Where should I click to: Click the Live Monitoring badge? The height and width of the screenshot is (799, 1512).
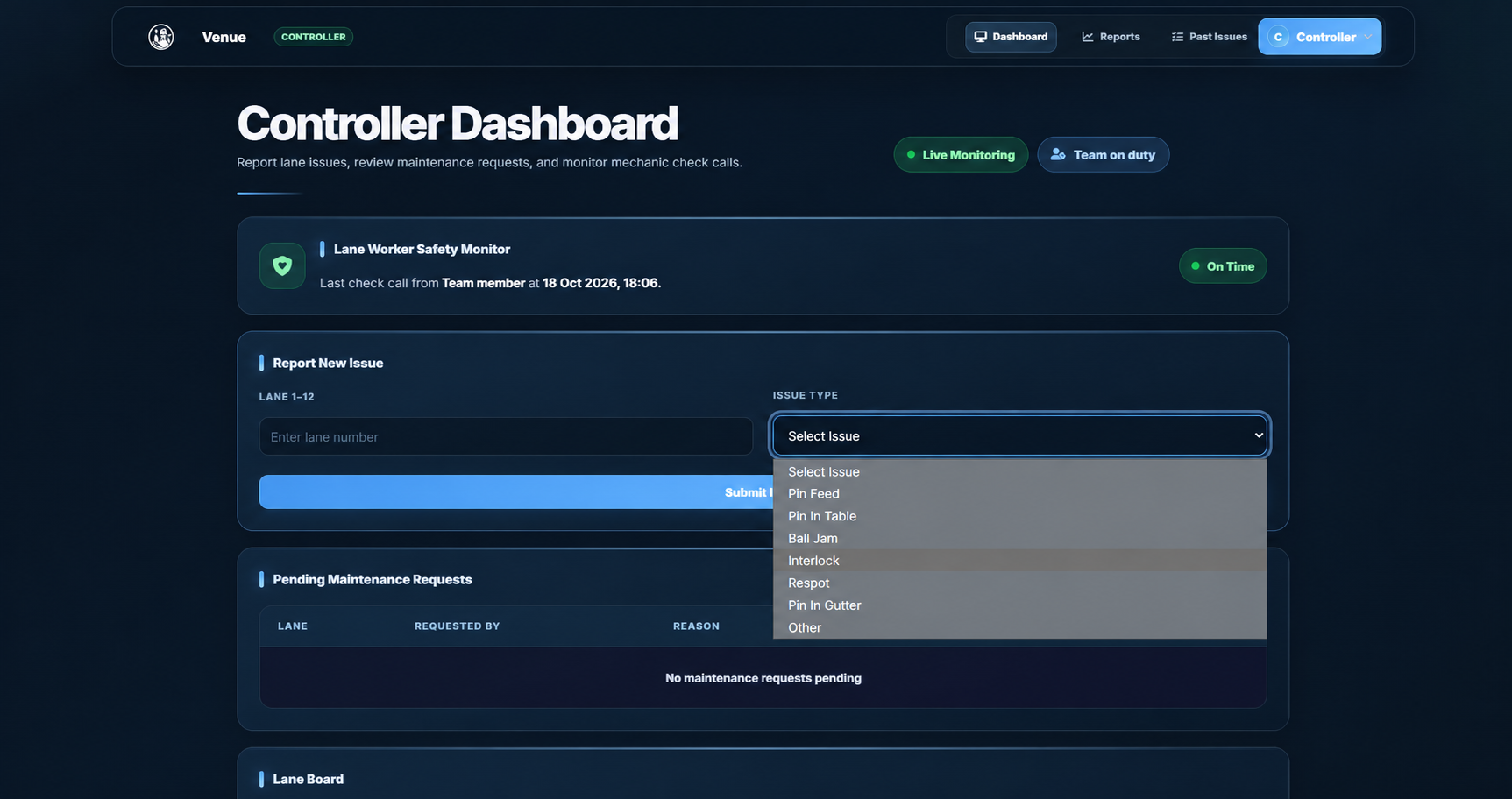[x=961, y=154]
